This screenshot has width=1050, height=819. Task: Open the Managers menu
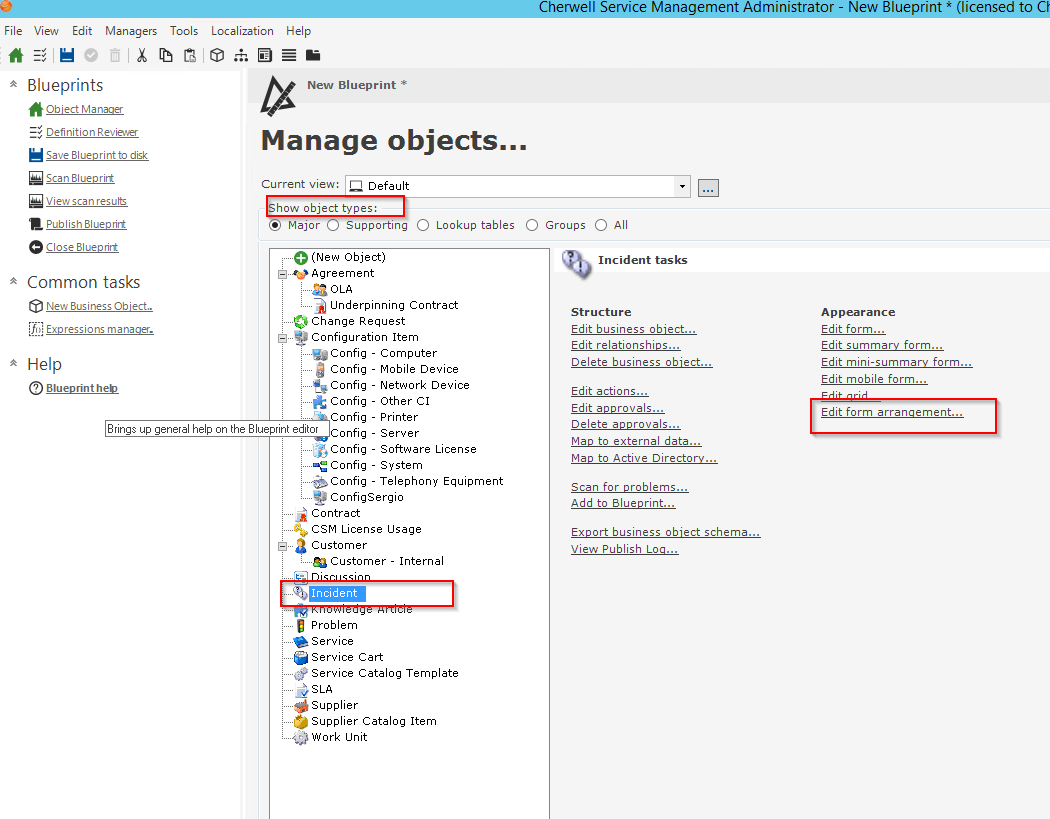(x=130, y=31)
